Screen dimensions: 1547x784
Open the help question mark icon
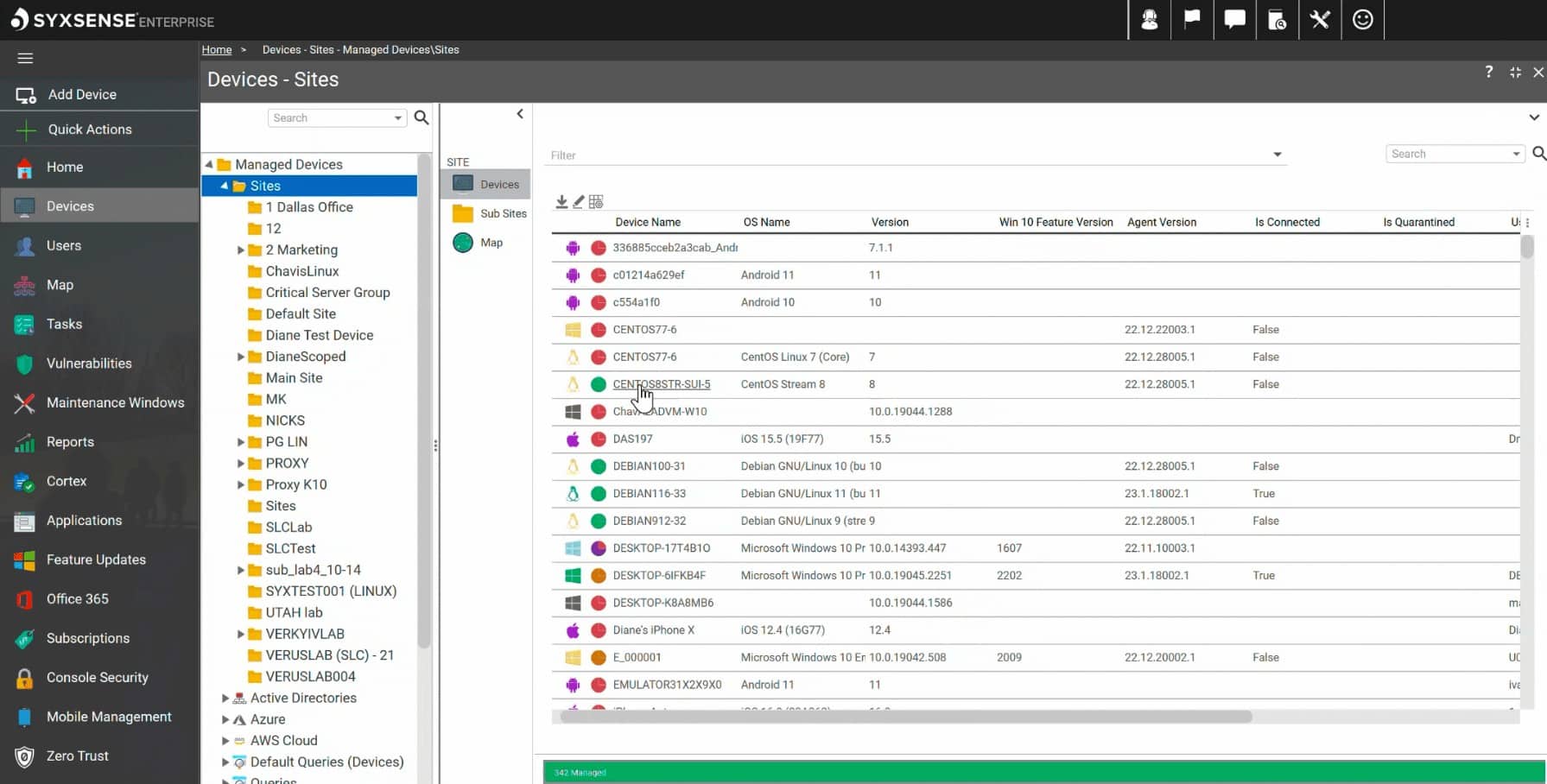[1489, 72]
